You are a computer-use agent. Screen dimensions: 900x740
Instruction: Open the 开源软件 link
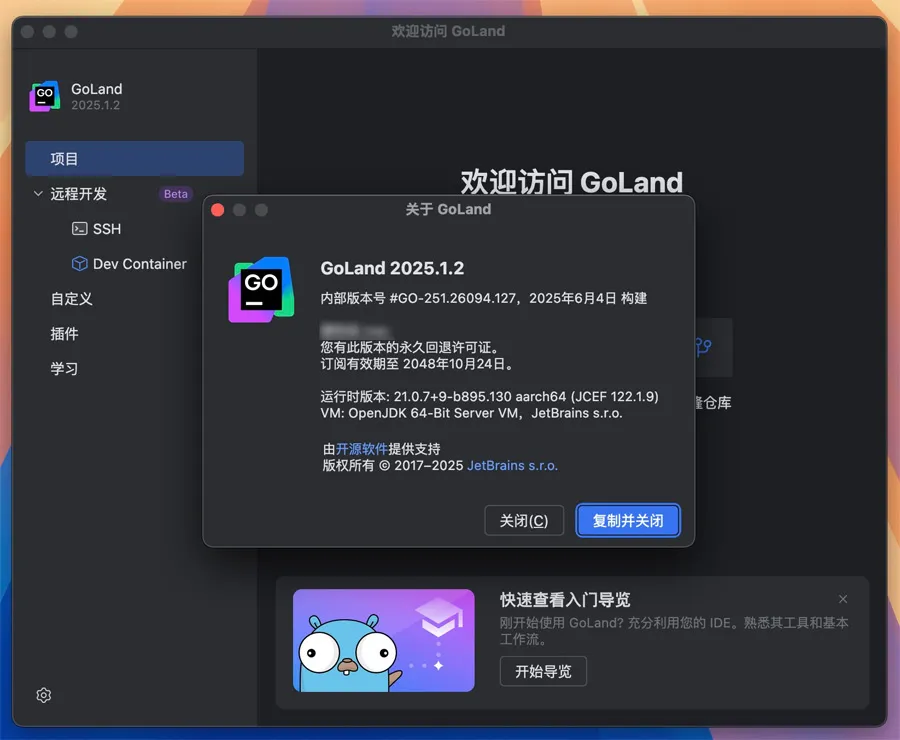362,449
